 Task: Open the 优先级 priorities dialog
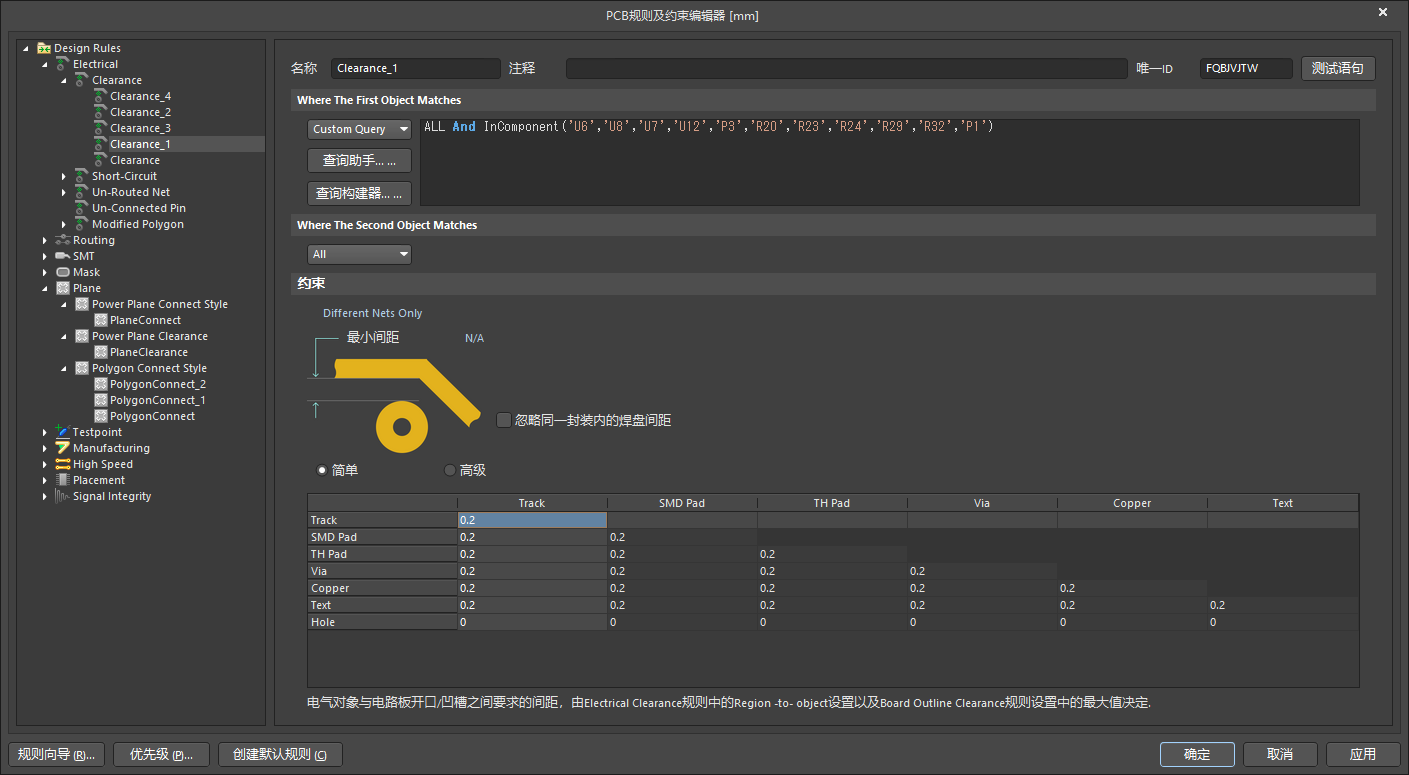pyautogui.click(x=161, y=754)
